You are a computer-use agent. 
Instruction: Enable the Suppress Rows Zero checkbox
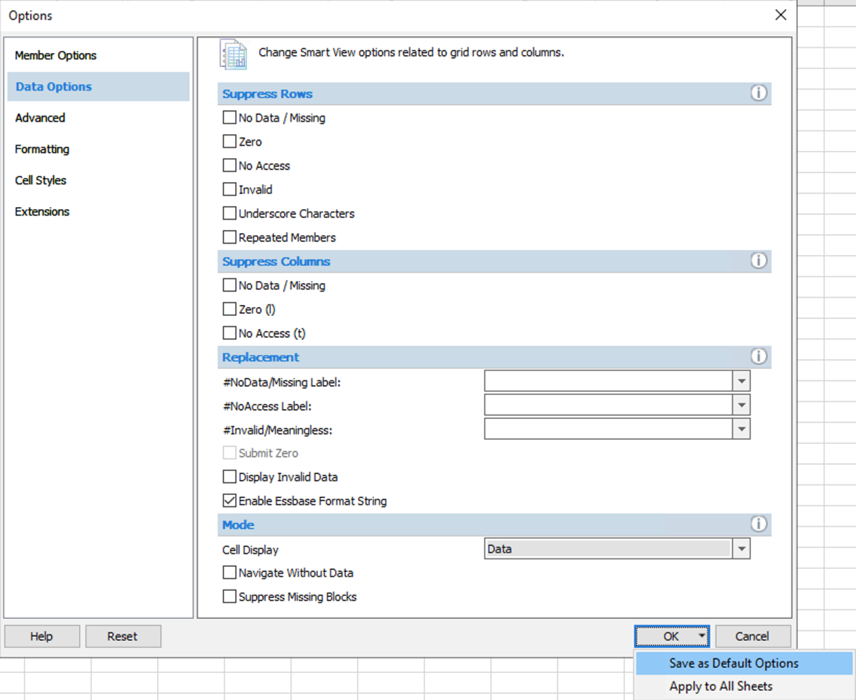[230, 142]
